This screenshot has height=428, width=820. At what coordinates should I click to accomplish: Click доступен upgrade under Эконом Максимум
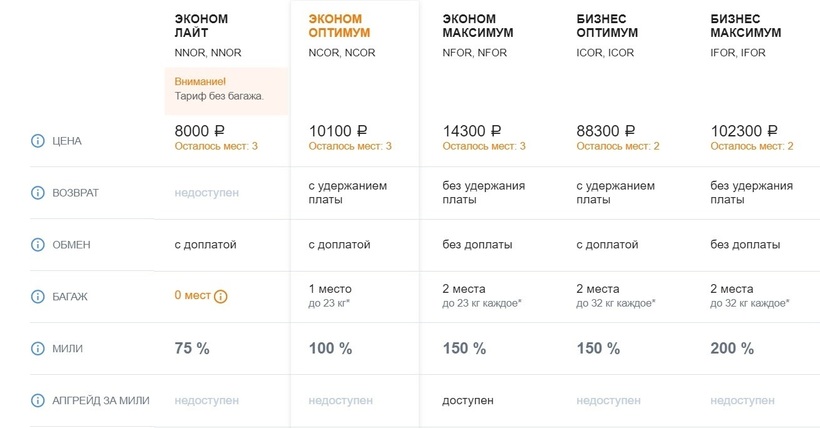pos(470,400)
